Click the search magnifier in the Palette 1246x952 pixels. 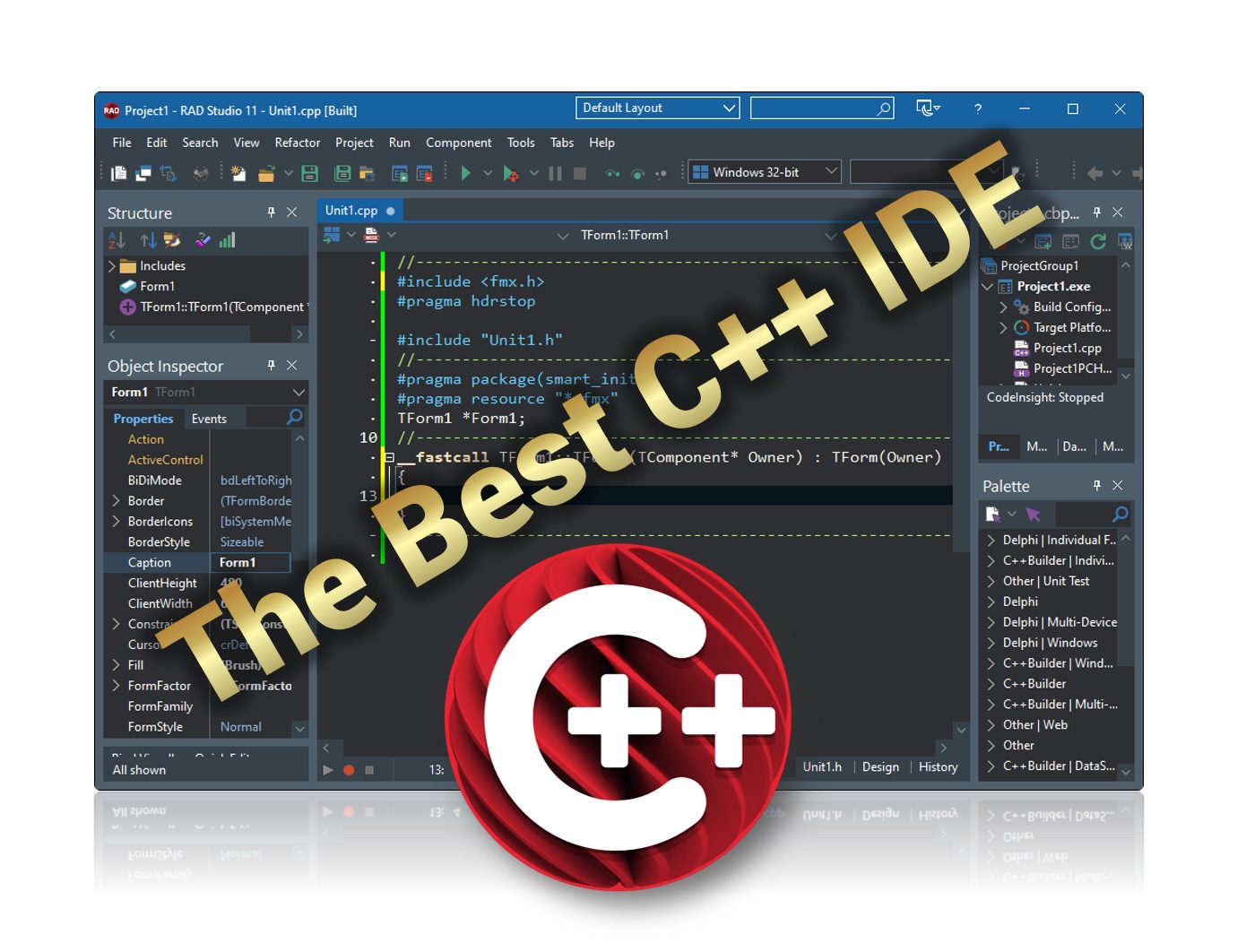click(x=1121, y=514)
